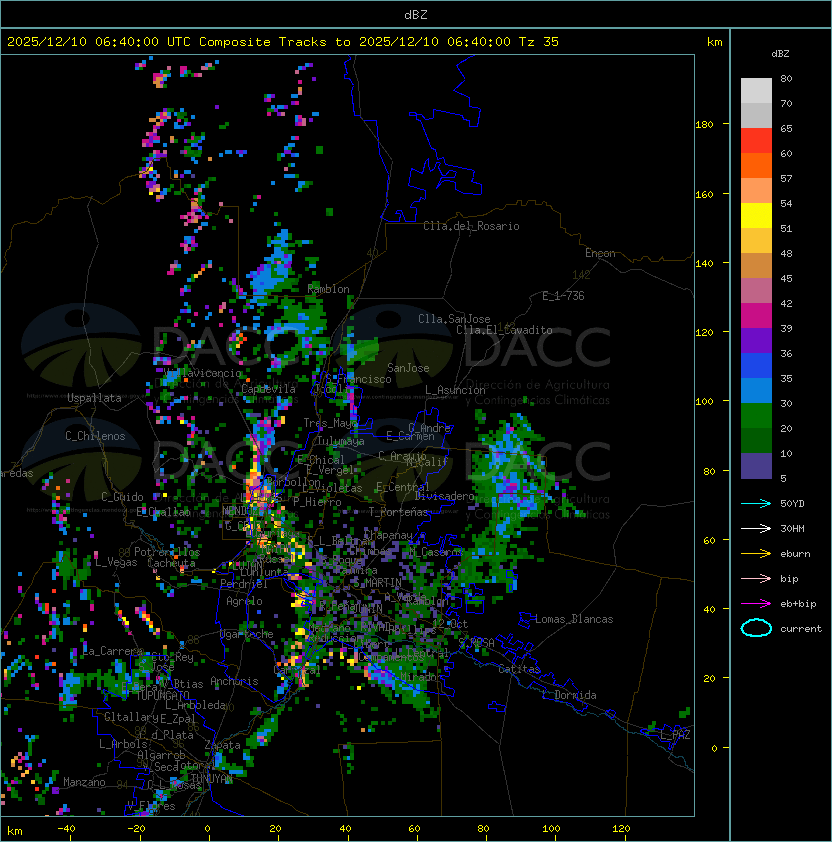Viewport: 832px width, 842px height.
Task: Click the '50YD' legend label
Action: [792, 503]
